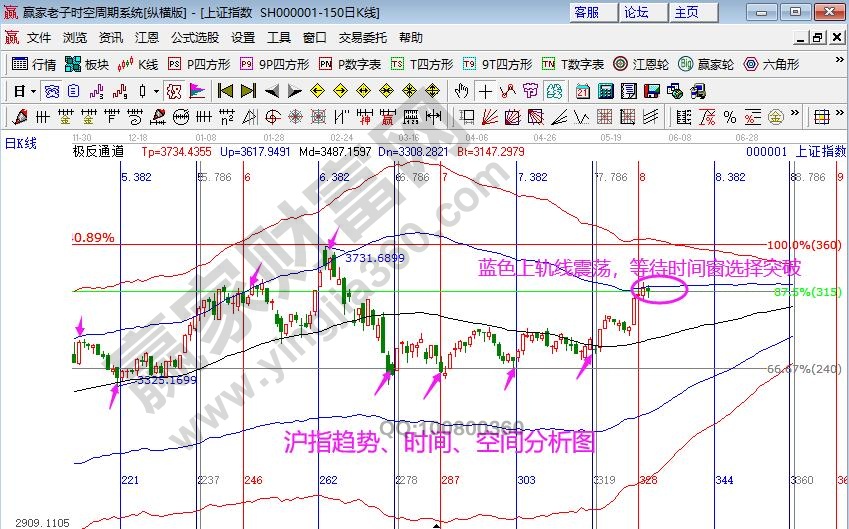Viewport: 849px width, 529px height.
Task: Open the 行情 market quotes view
Action: coord(33,64)
